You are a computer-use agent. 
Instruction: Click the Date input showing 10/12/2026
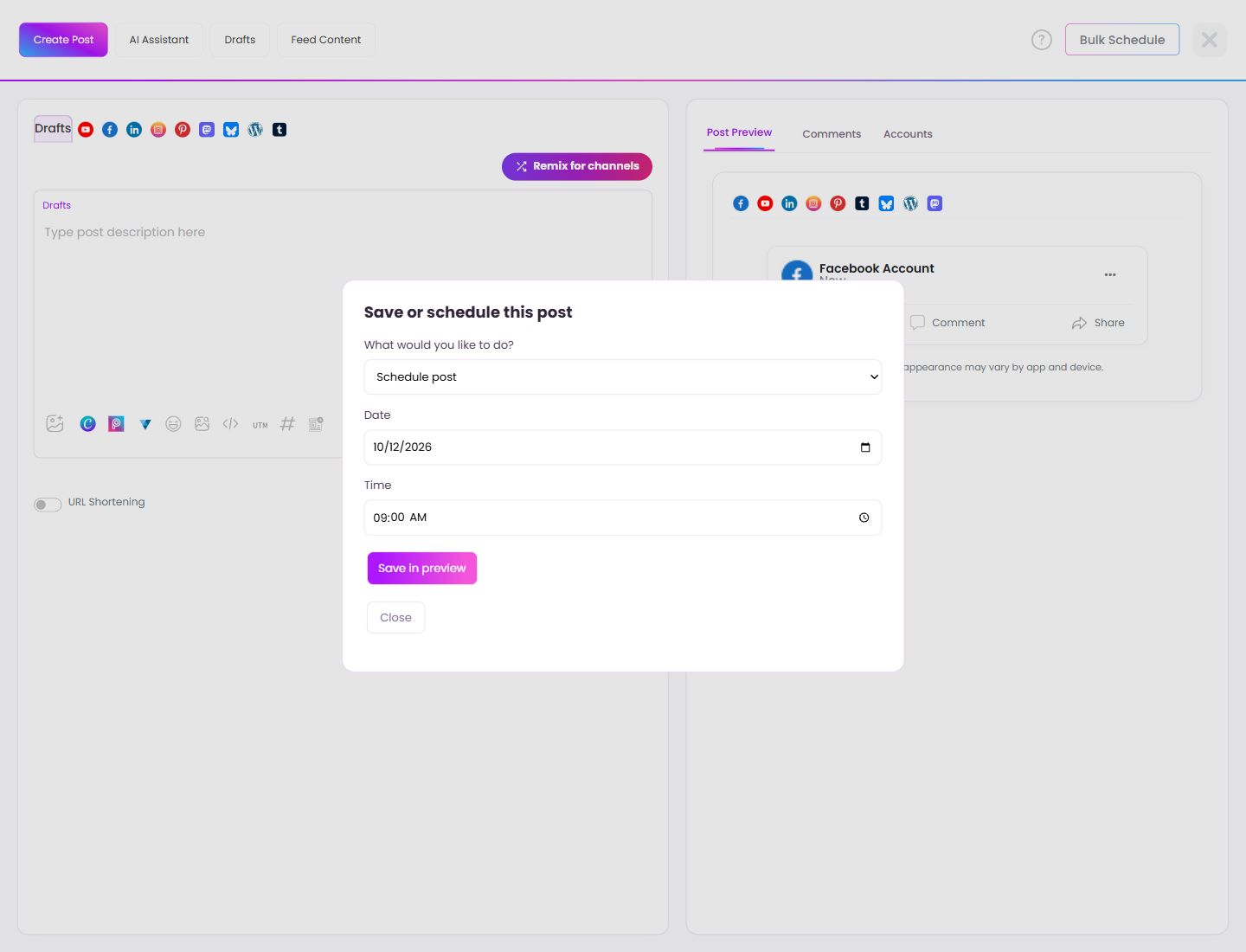tap(623, 447)
